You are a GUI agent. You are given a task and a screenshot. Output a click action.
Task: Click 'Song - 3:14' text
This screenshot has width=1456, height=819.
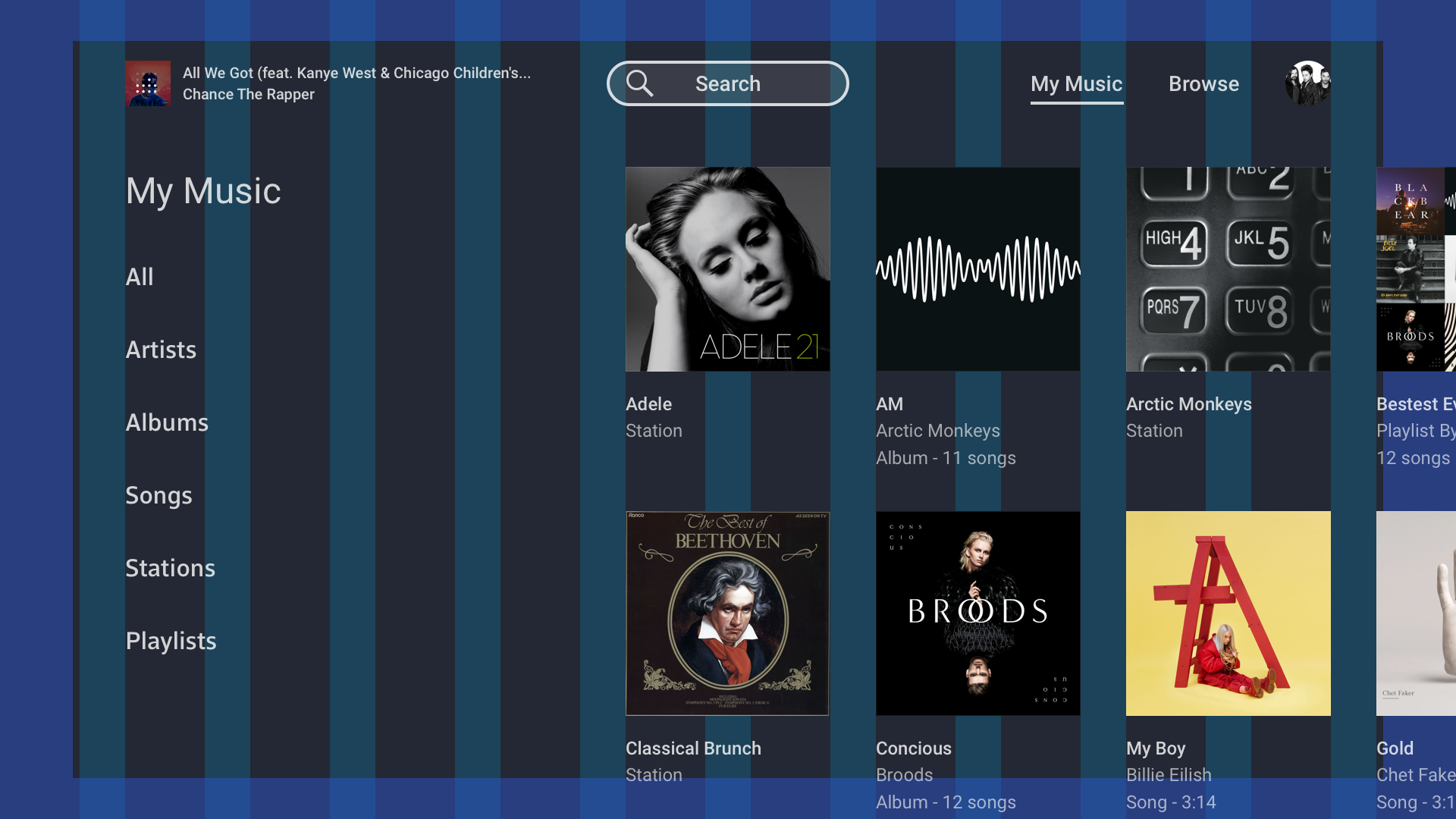pos(1171,802)
